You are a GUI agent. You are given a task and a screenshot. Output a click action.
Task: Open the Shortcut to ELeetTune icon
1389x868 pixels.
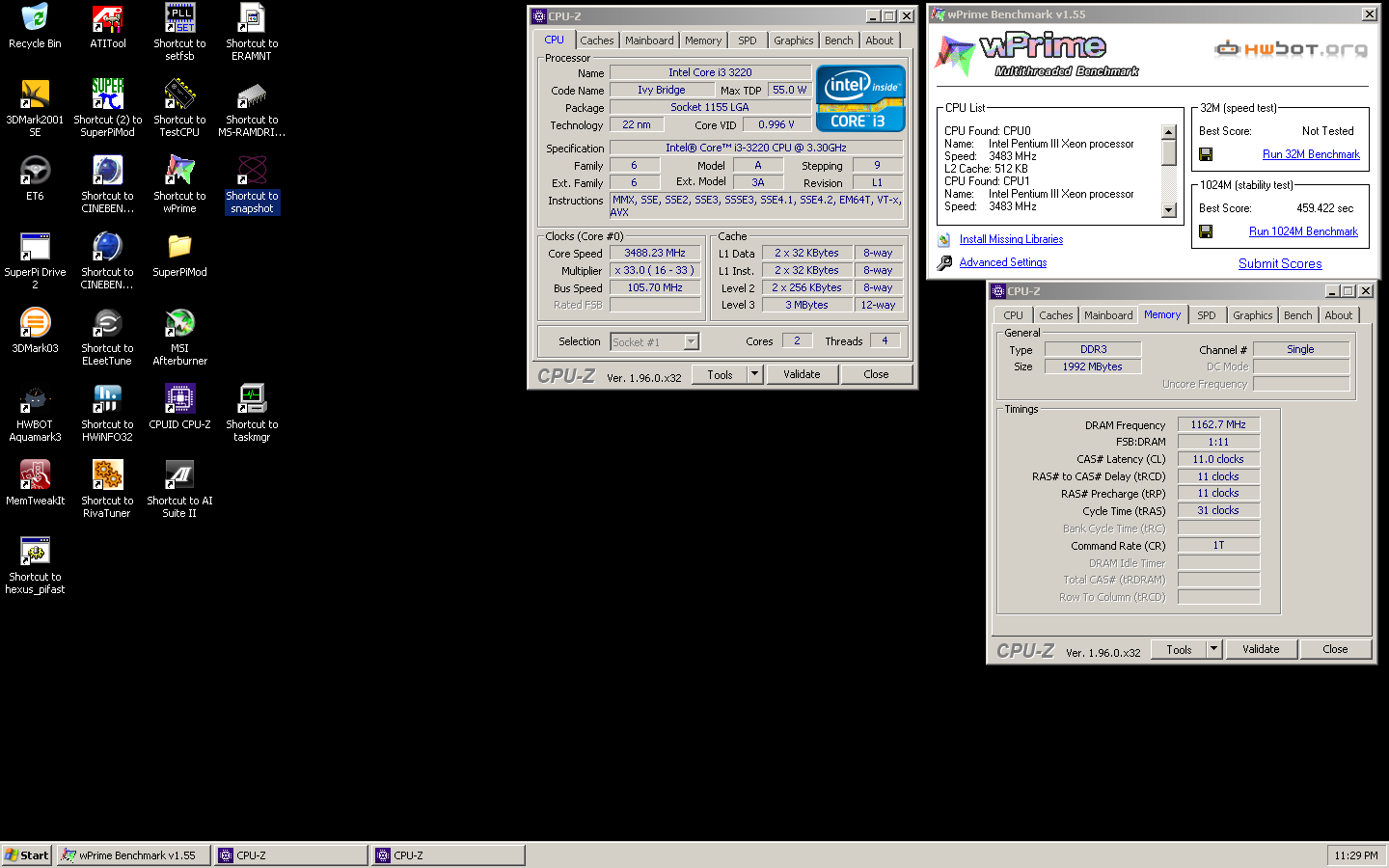click(x=107, y=337)
